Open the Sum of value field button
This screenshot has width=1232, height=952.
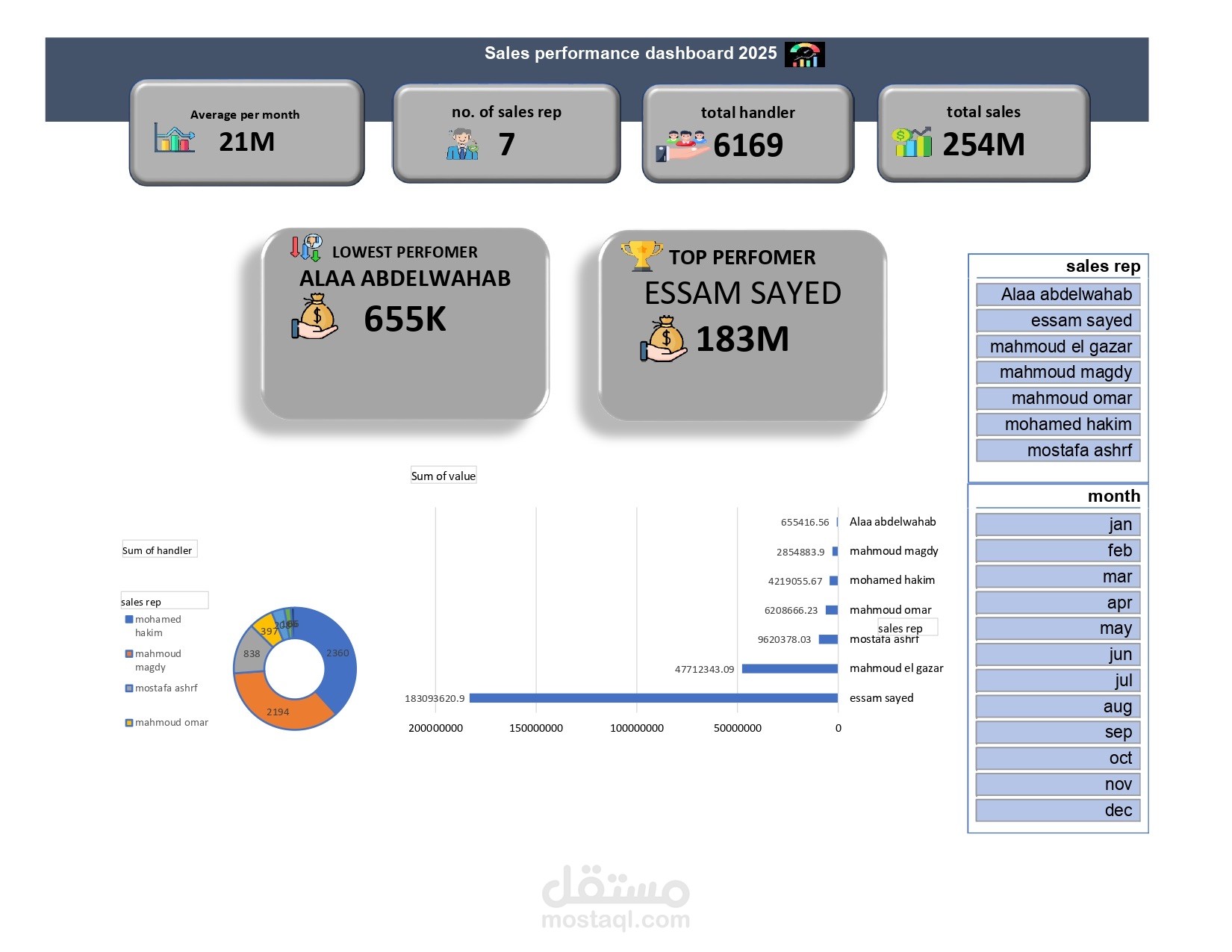point(444,475)
